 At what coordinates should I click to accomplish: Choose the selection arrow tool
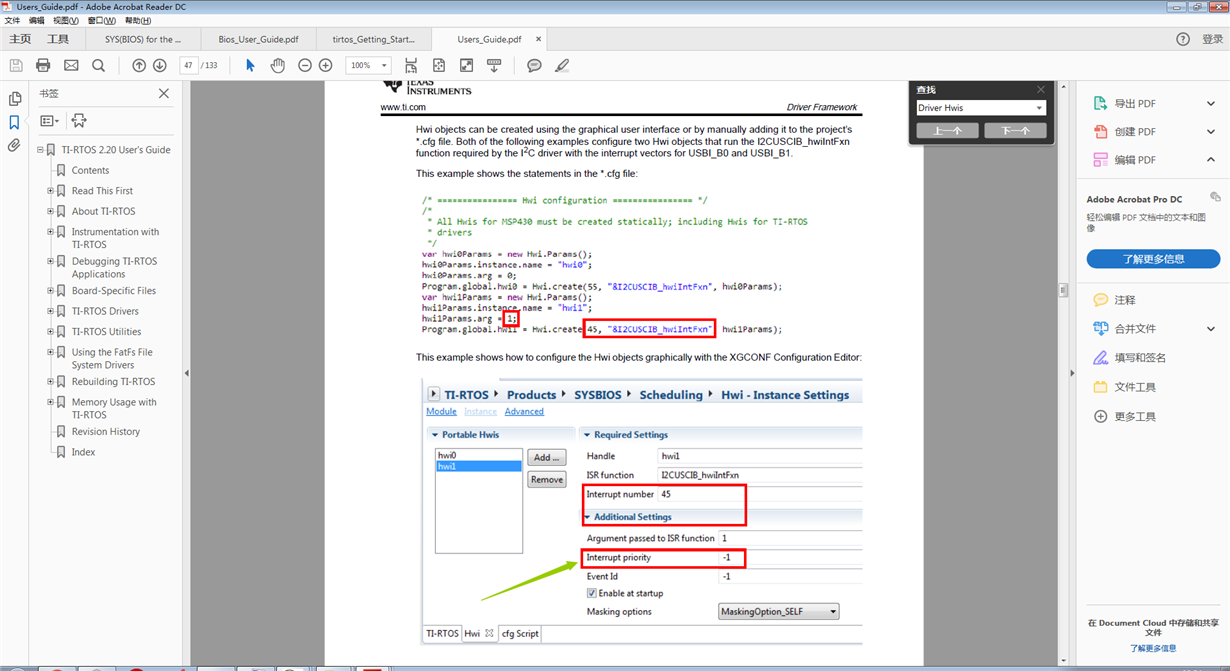click(x=250, y=65)
